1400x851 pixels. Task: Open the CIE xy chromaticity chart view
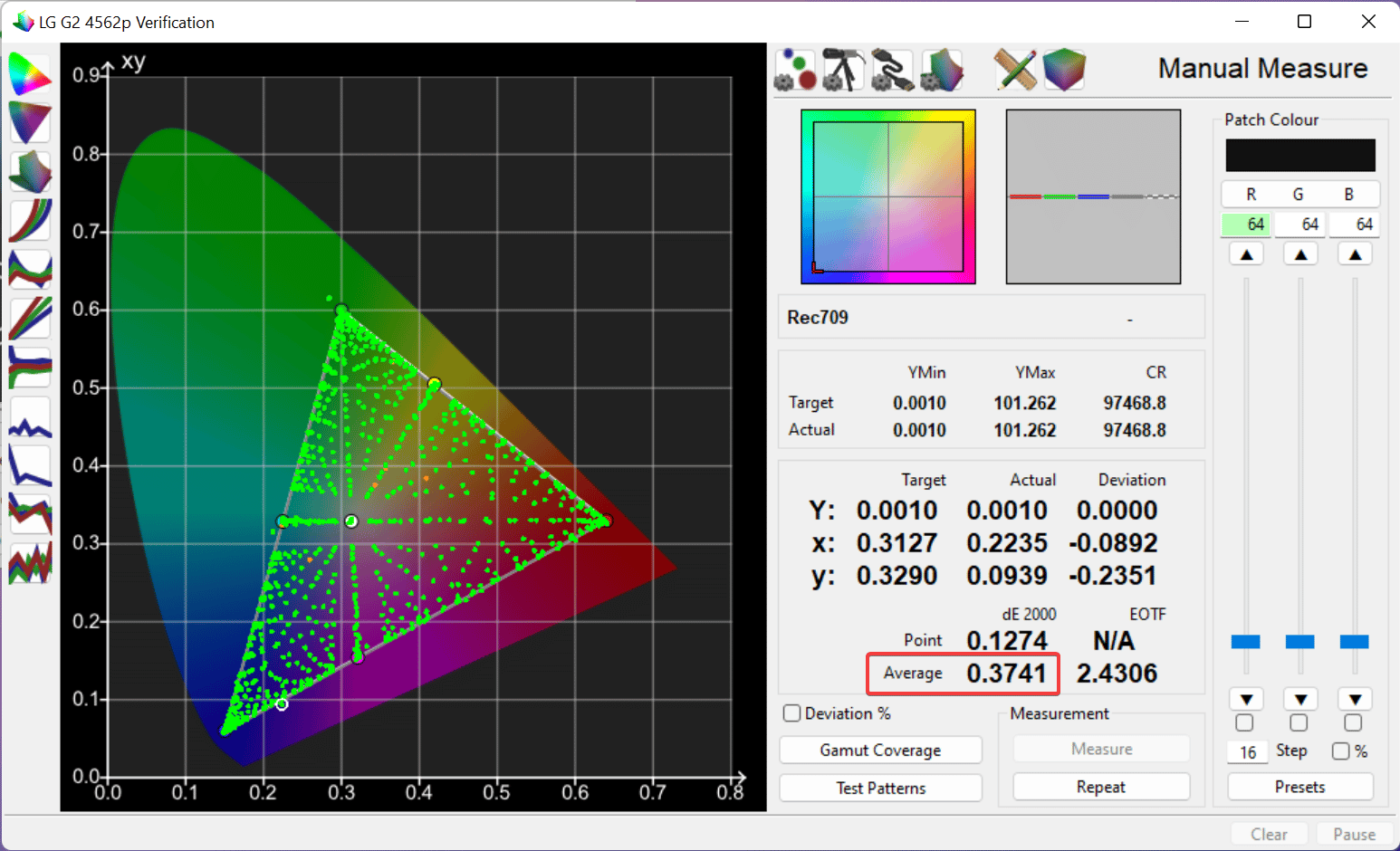tap(29, 74)
